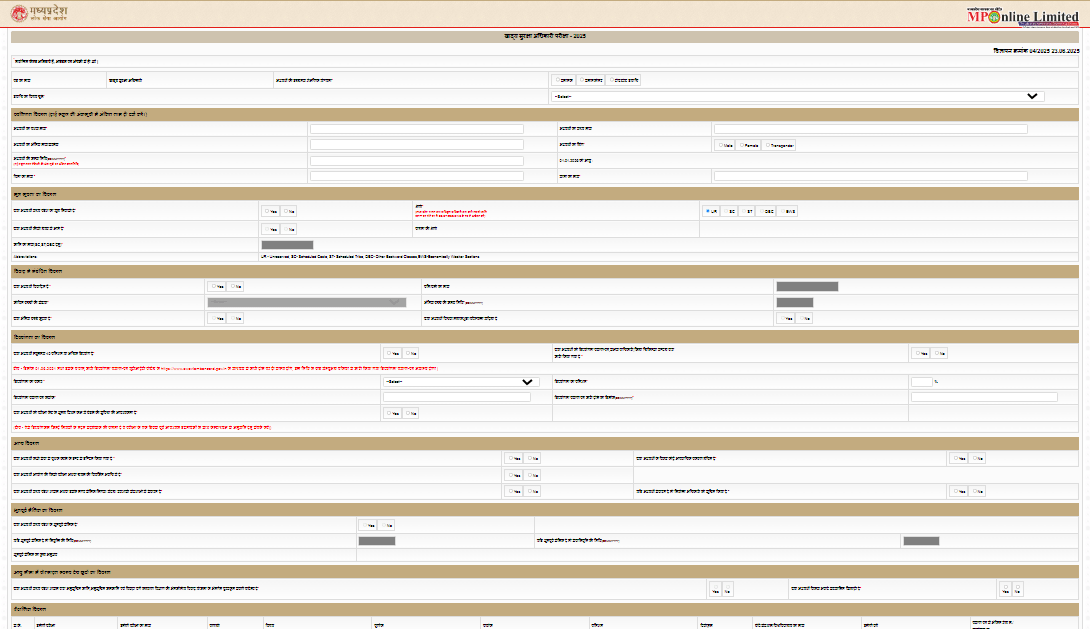The width and height of the screenshot is (1090, 629).
Task: Select third radio option beside the post name row
Action: pos(612,80)
